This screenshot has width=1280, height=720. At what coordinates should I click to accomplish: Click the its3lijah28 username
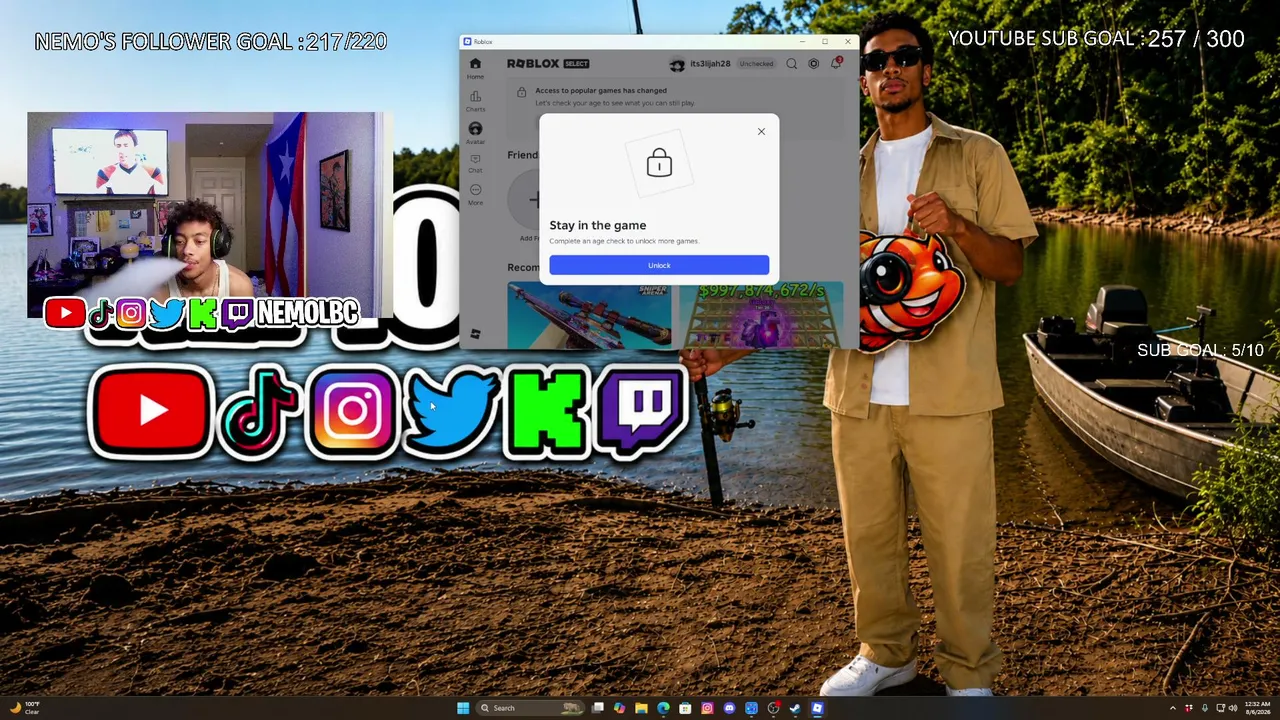(x=710, y=64)
